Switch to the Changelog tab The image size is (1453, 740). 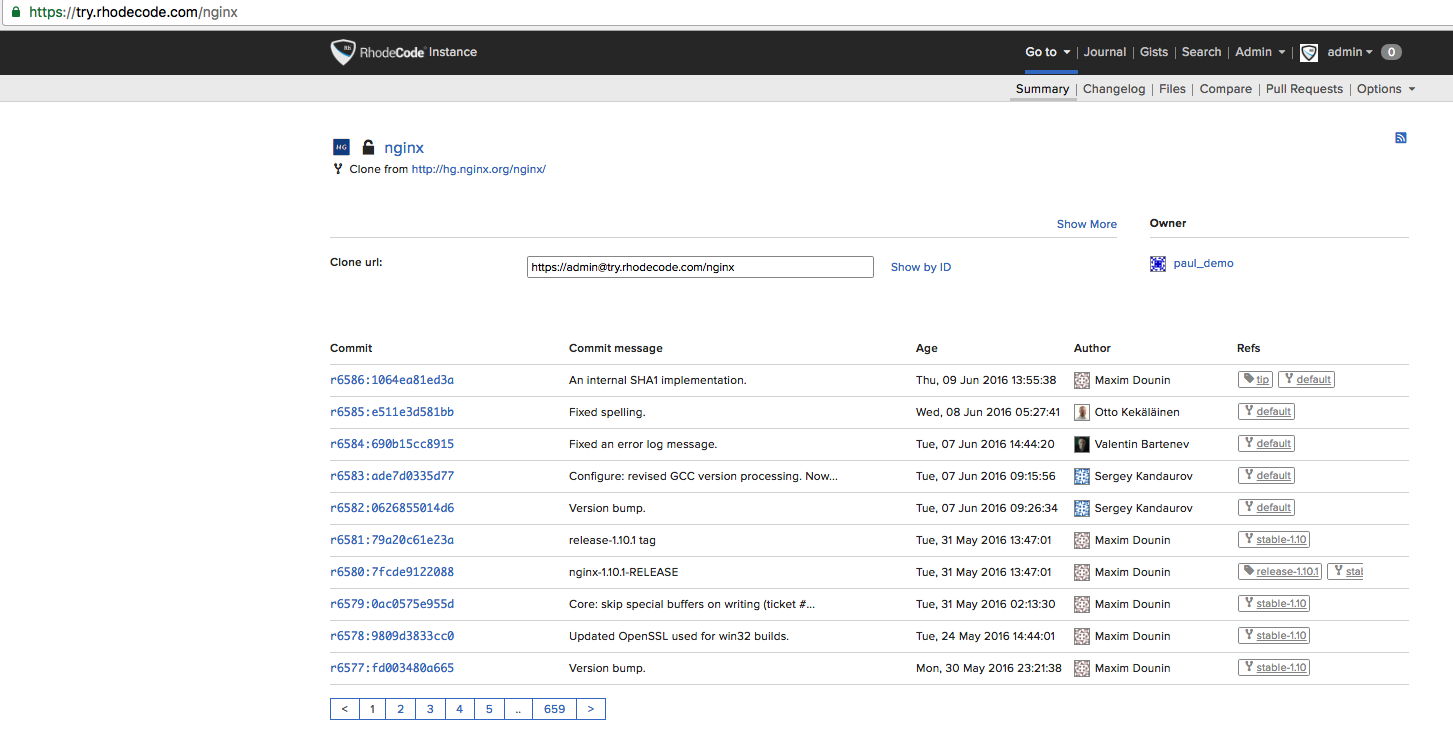[1114, 89]
